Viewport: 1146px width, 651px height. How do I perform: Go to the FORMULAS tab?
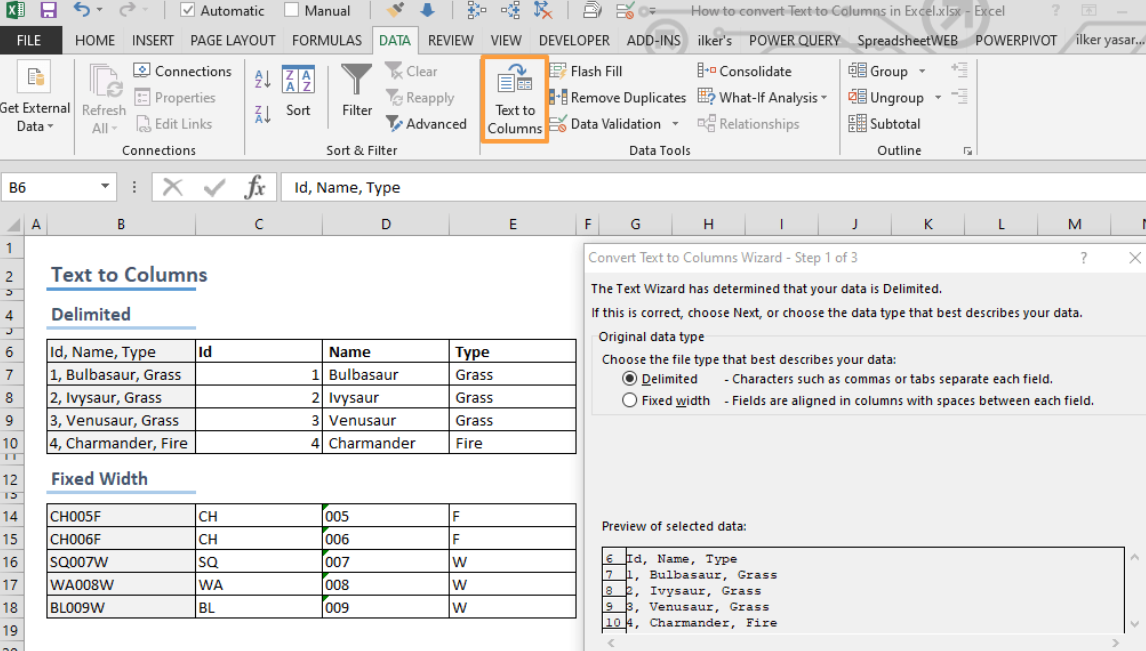click(327, 40)
